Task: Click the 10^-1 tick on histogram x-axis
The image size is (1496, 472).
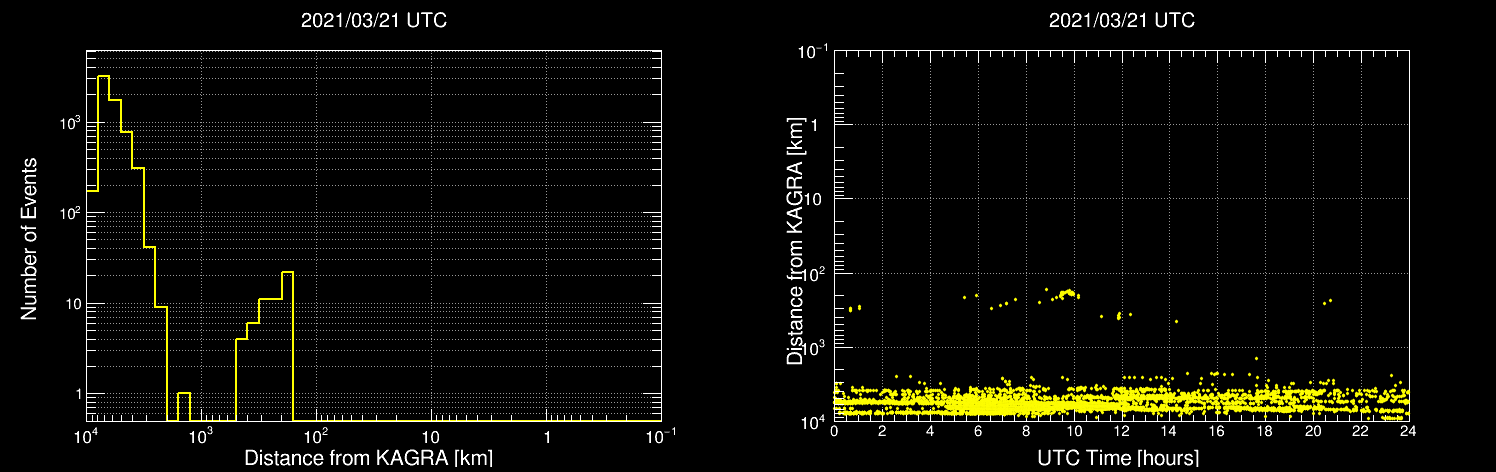Action: (x=661, y=435)
